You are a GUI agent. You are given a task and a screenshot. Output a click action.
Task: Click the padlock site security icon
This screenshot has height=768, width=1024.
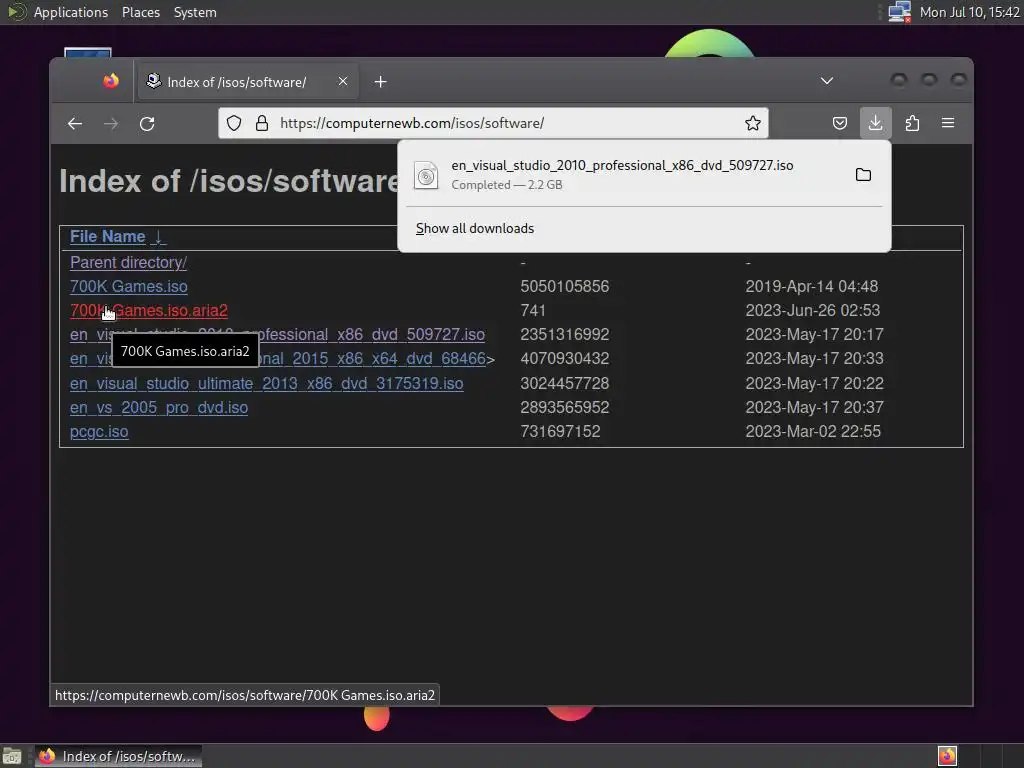262,123
